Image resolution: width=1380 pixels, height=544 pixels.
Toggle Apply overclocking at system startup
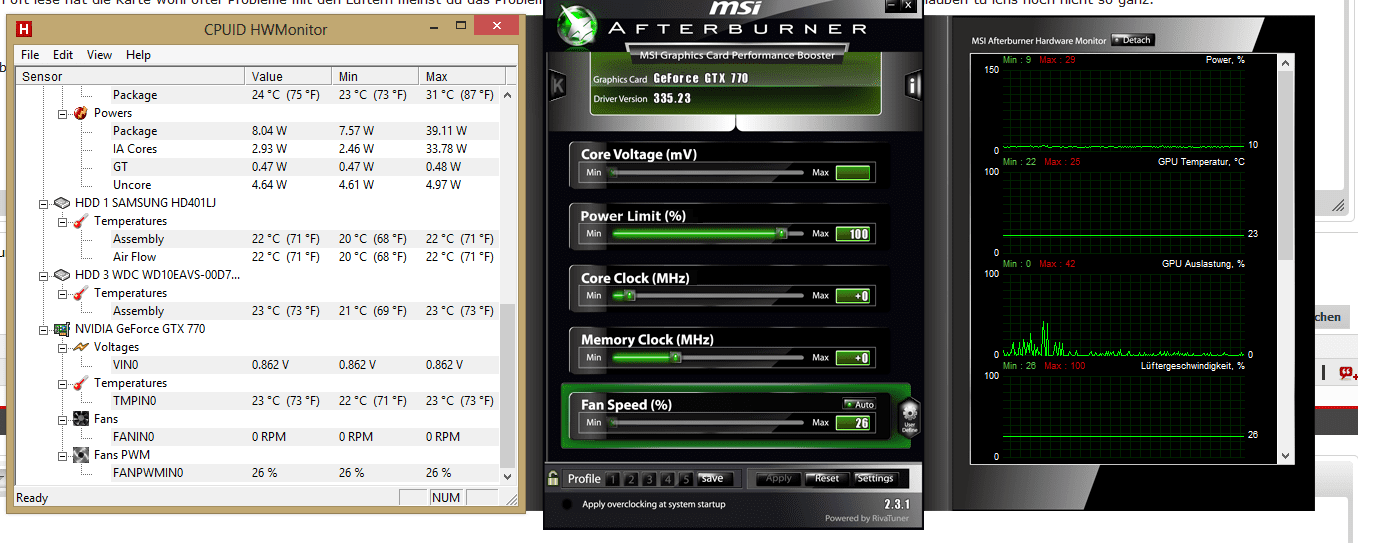click(568, 505)
